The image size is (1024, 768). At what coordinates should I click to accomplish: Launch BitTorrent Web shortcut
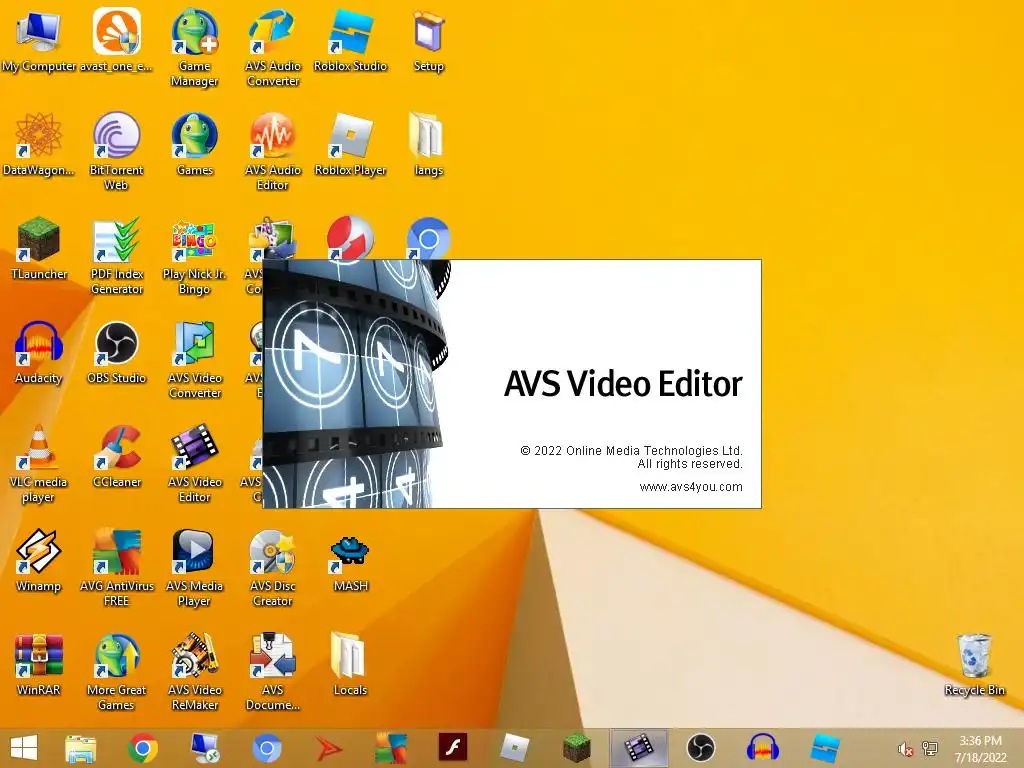[x=116, y=152]
